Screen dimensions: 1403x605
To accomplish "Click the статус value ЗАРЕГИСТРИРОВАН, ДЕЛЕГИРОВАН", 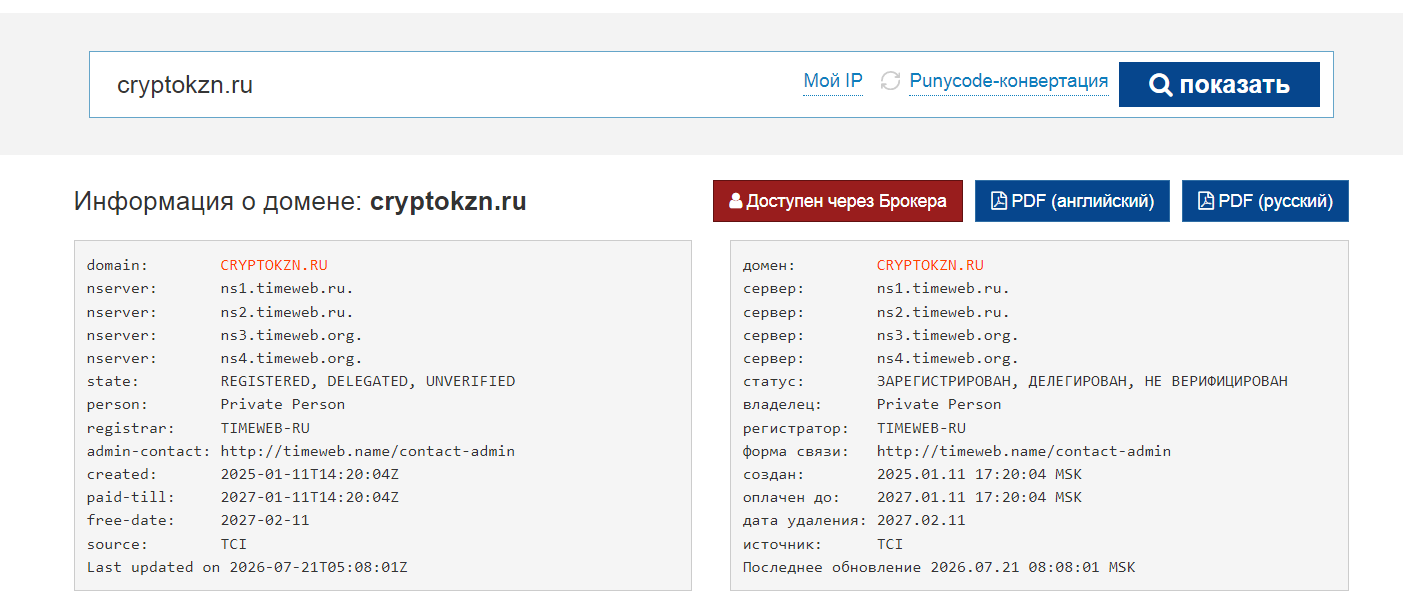I will point(1082,381).
